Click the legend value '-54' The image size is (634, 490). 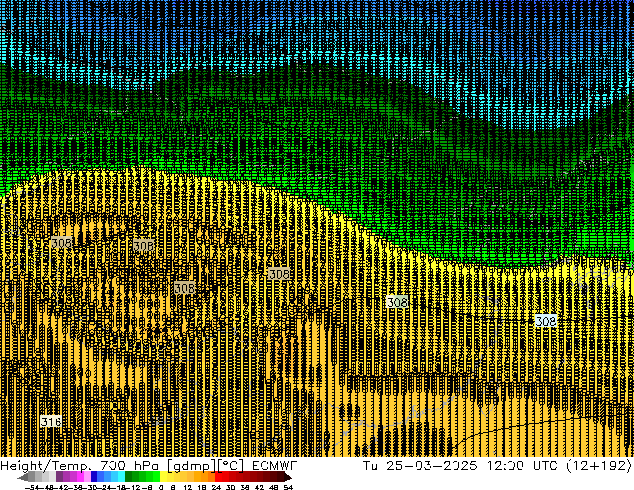click(x=32, y=488)
